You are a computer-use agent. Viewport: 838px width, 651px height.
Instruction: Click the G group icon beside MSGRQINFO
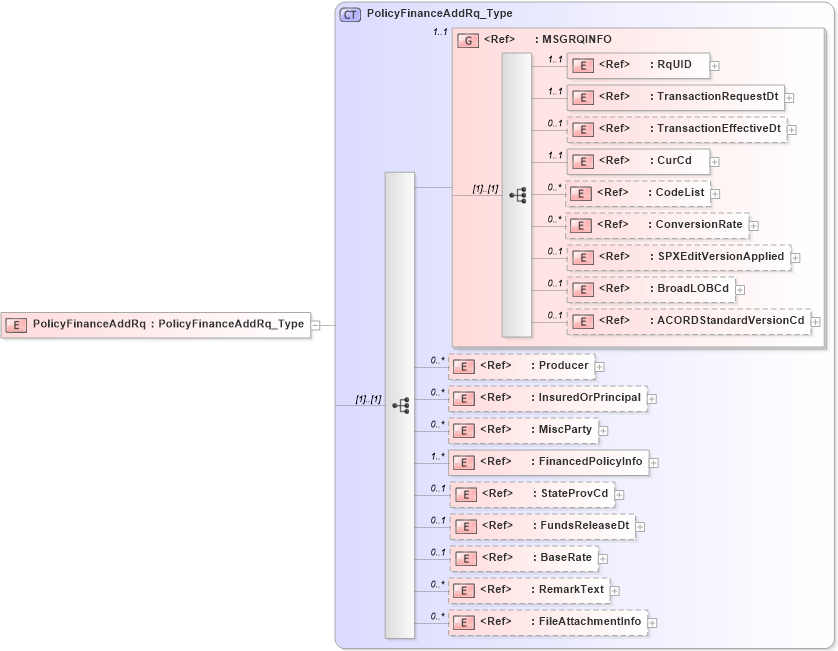468,39
